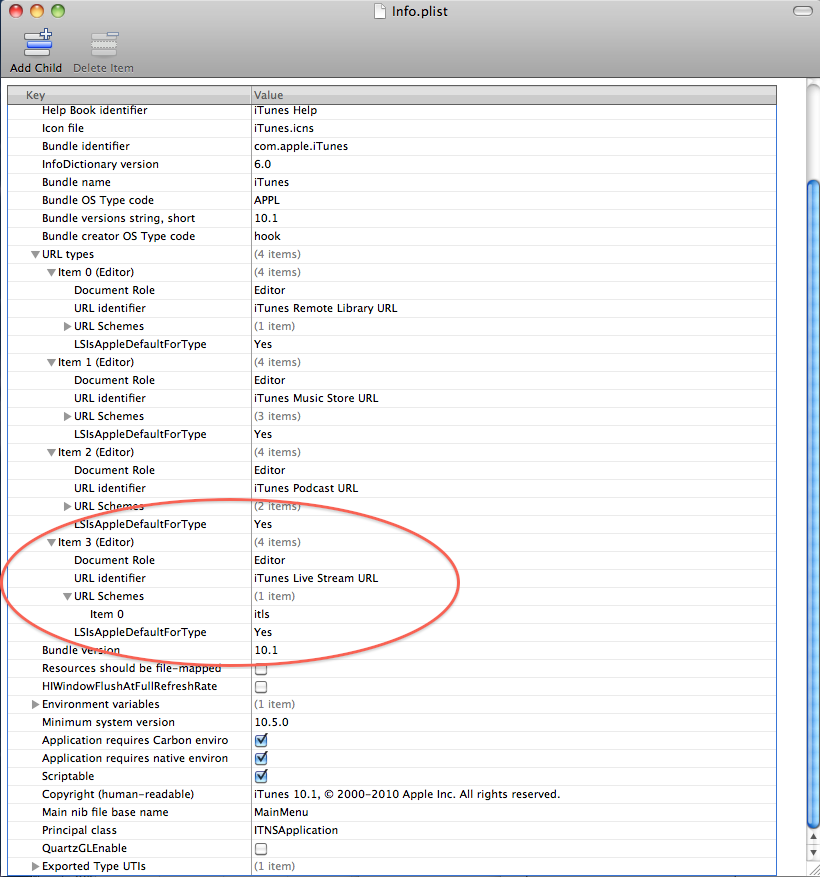The image size is (820, 877).
Task: Select Main nib file base name key
Action: (105, 812)
